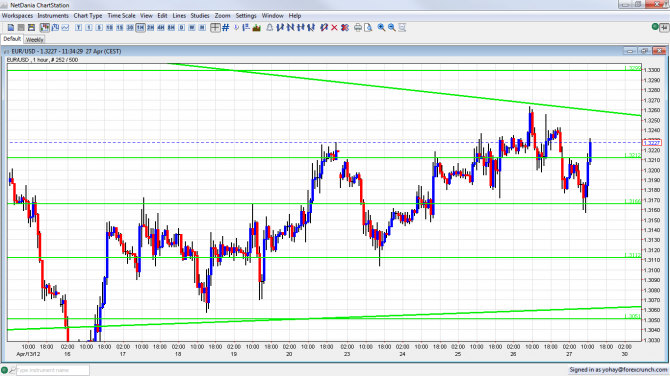Image resolution: width=670 pixels, height=376 pixels.
Task: Select the weekly (W) time scale
Action: [192, 28]
